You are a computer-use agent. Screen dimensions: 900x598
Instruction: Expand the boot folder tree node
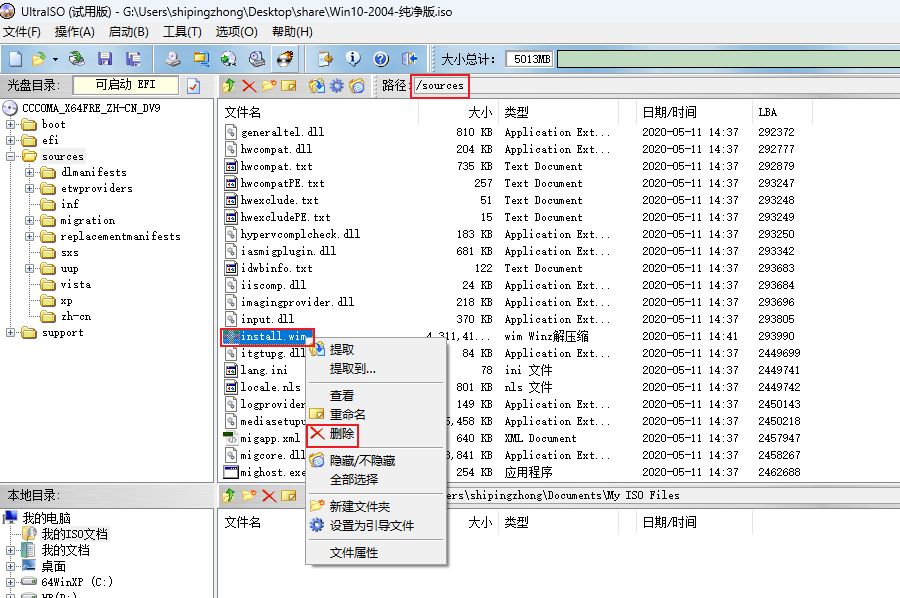click(x=12, y=125)
